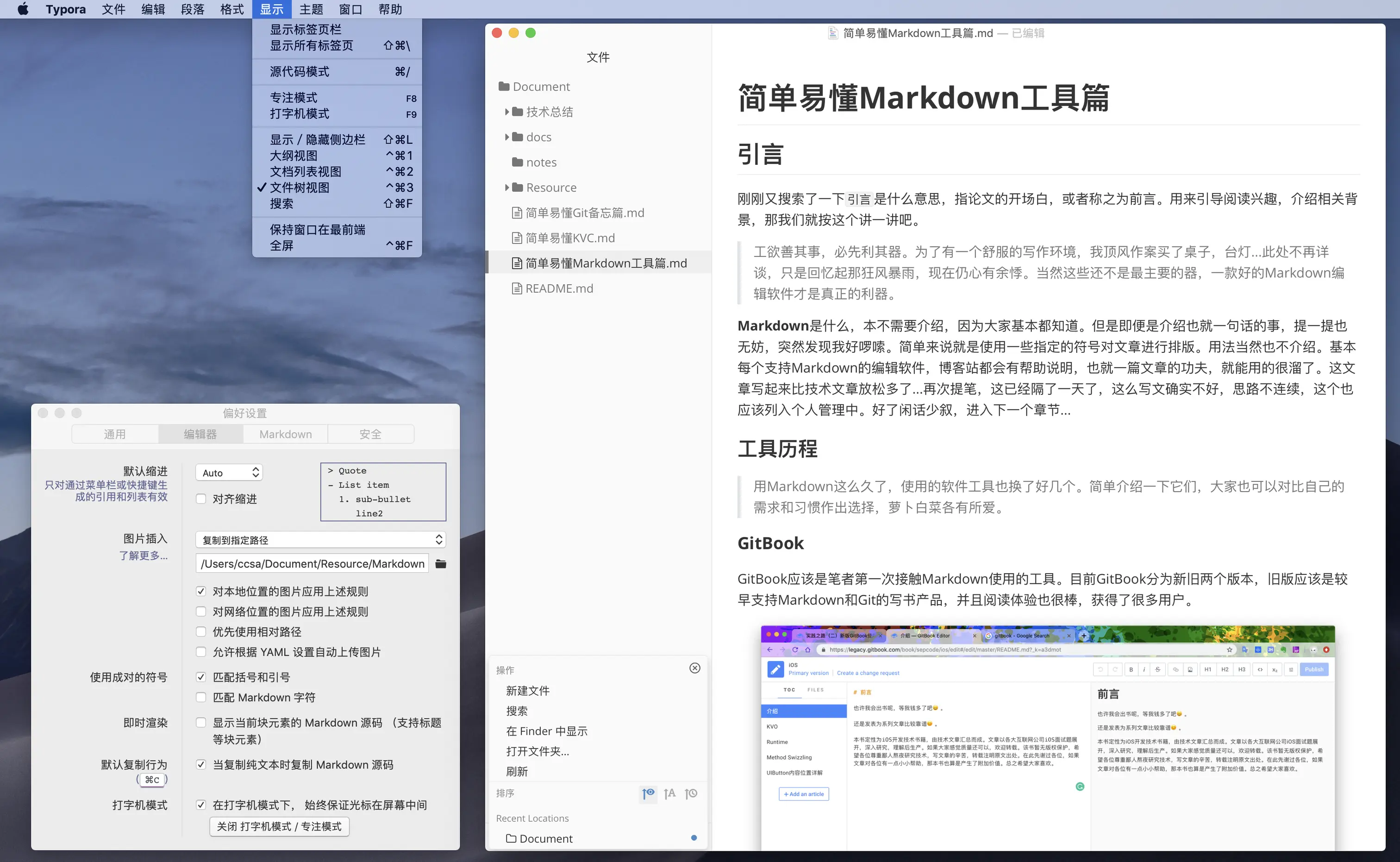Click document icon in window title
This screenshot has width=1400, height=862.
tap(833, 33)
